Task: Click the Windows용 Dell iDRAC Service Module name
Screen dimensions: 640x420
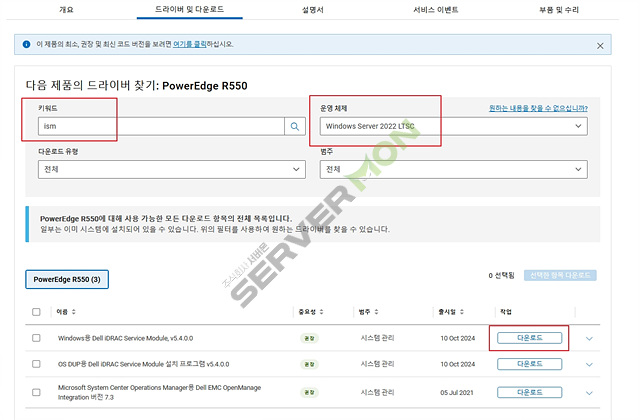Action: coord(125,338)
